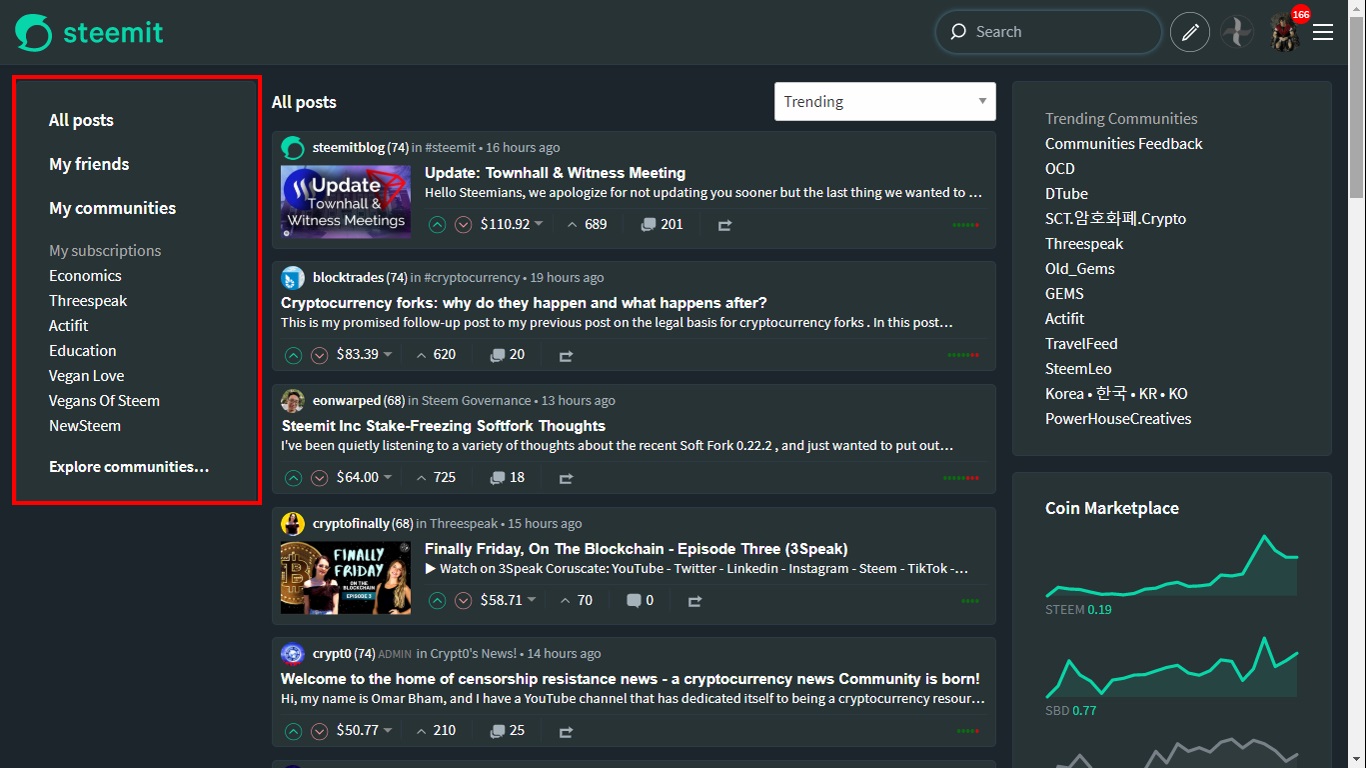The width and height of the screenshot is (1366, 768).
Task: Open the user avatar with 166 notifications
Action: point(1285,32)
